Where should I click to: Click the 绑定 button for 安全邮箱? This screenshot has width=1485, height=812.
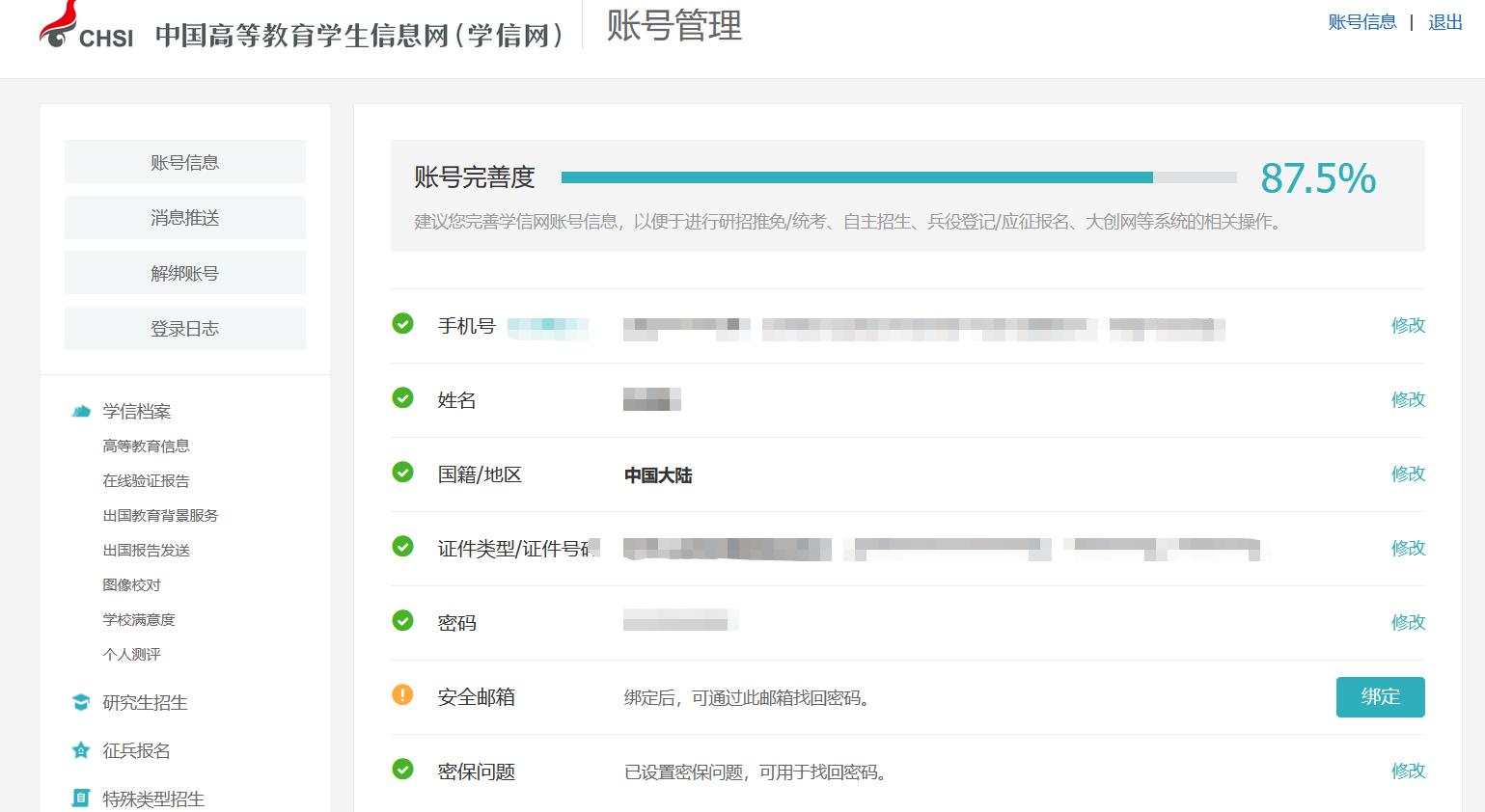[x=1380, y=696]
